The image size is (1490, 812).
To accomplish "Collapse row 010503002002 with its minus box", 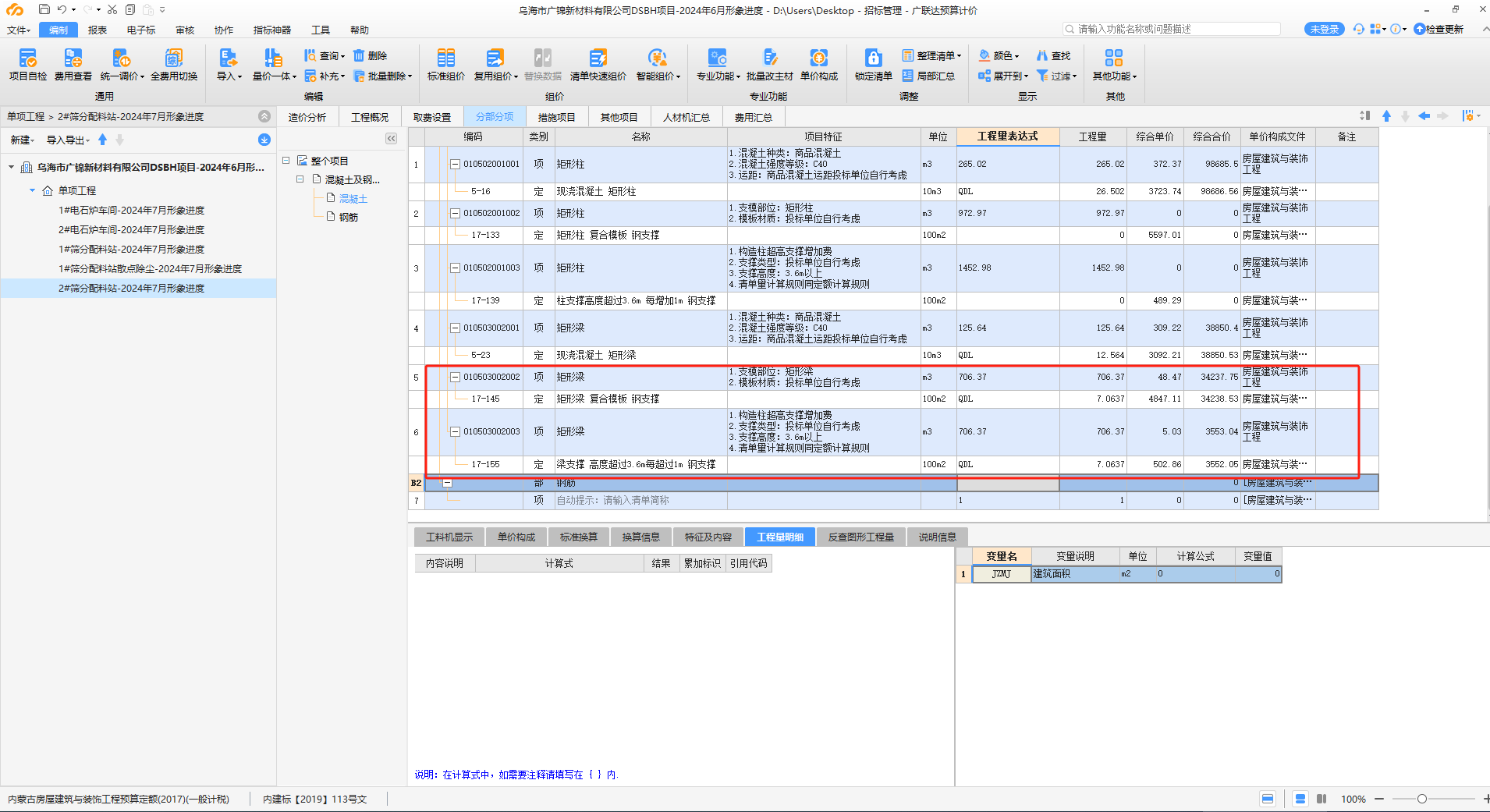I will [x=455, y=378].
